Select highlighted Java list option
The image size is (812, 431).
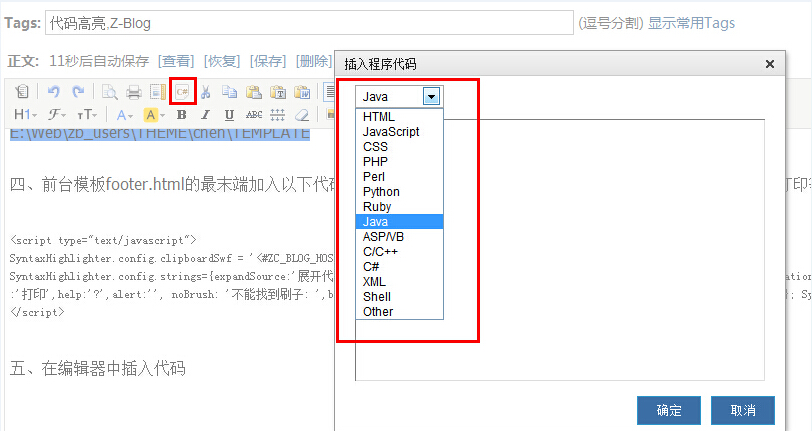399,222
